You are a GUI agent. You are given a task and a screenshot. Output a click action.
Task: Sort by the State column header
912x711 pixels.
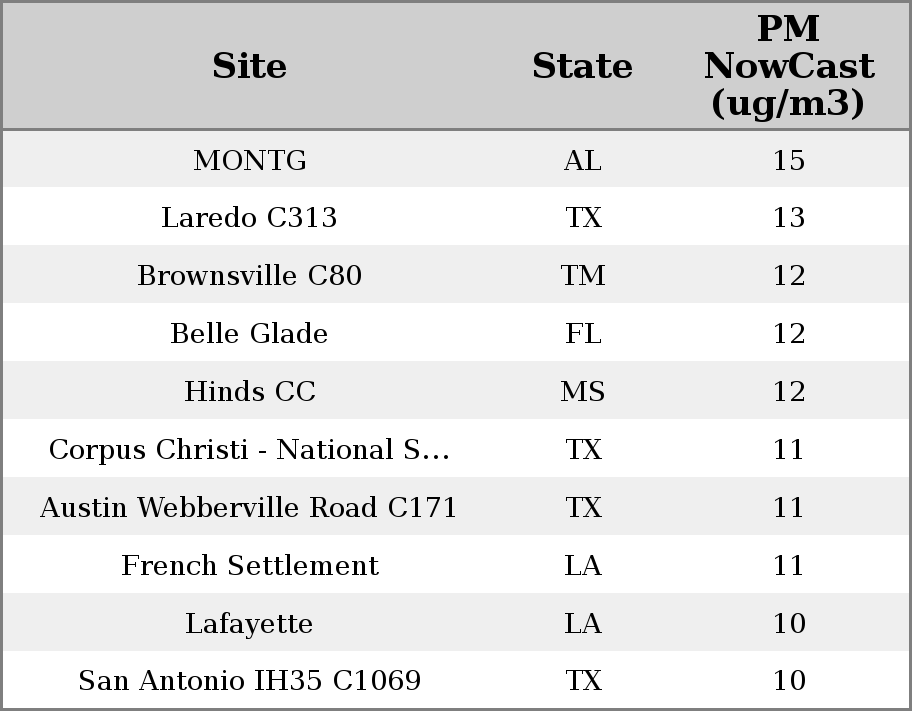pos(582,66)
